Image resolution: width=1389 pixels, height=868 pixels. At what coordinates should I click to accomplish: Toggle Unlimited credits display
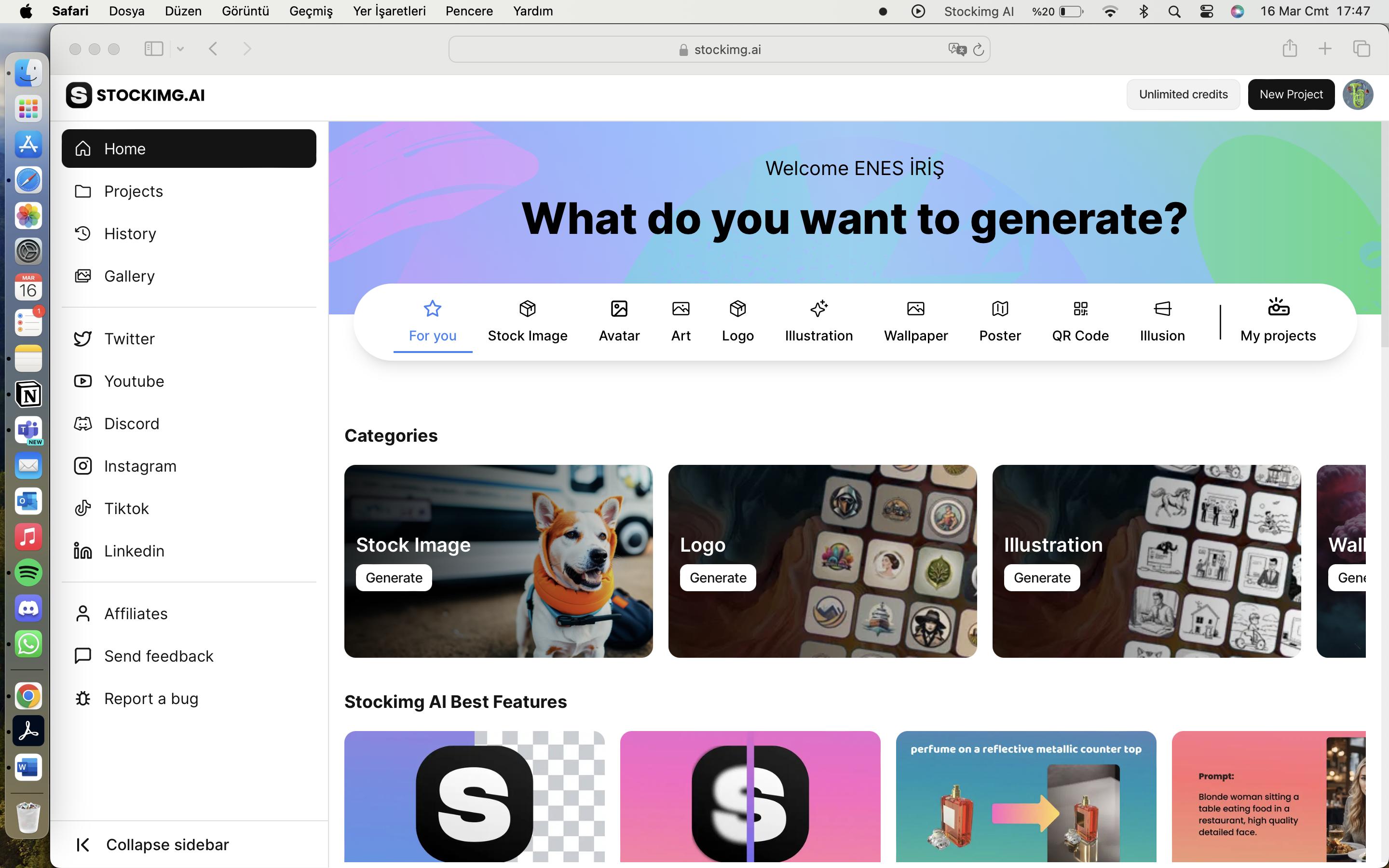pyautogui.click(x=1184, y=94)
